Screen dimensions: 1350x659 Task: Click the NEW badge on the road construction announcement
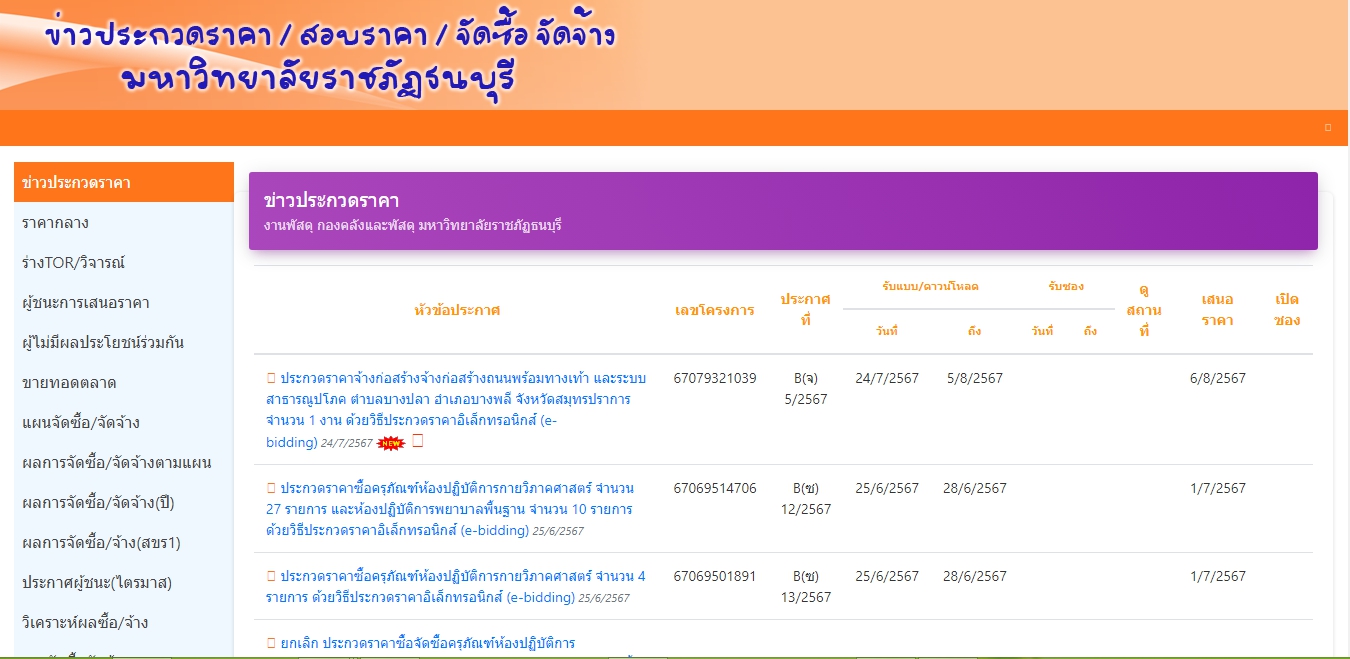click(x=392, y=443)
